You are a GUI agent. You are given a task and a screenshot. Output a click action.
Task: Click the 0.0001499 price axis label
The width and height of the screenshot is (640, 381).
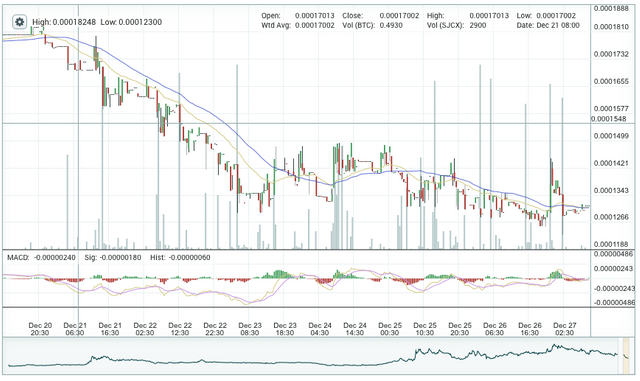pos(611,136)
